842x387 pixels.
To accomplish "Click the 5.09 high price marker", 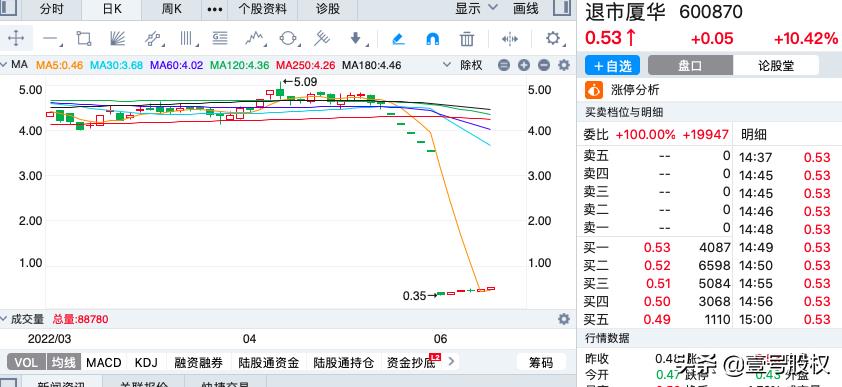I will click(x=300, y=82).
